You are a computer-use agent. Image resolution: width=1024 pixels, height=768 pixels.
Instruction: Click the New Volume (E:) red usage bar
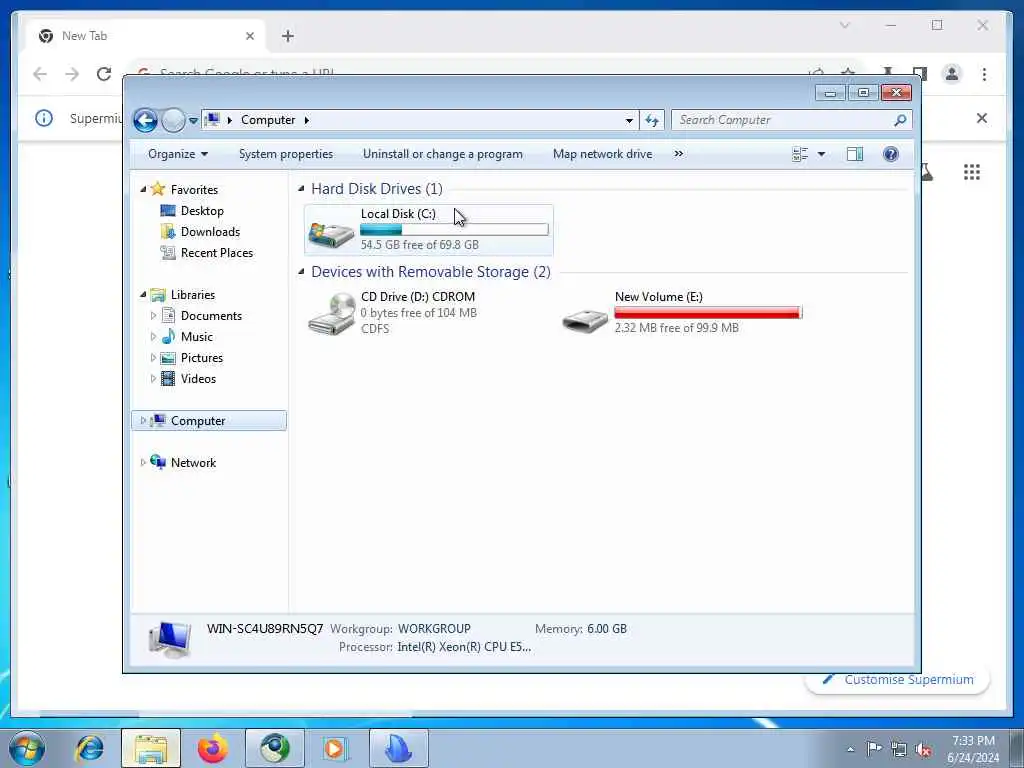pyautogui.click(x=708, y=313)
